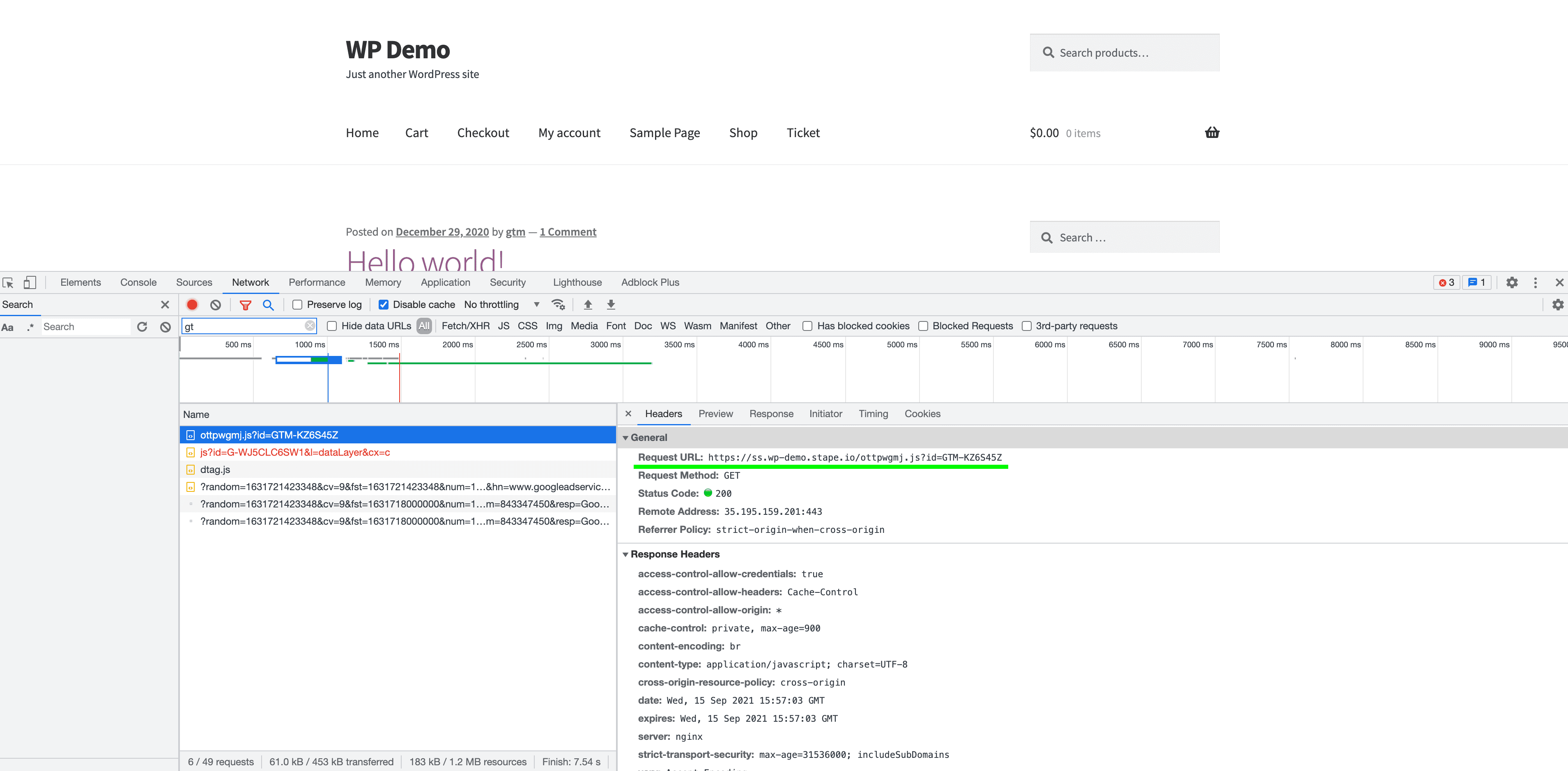Click the ottpwgmj.js?id=GTM-KZ6S45Z request link

tap(269, 434)
